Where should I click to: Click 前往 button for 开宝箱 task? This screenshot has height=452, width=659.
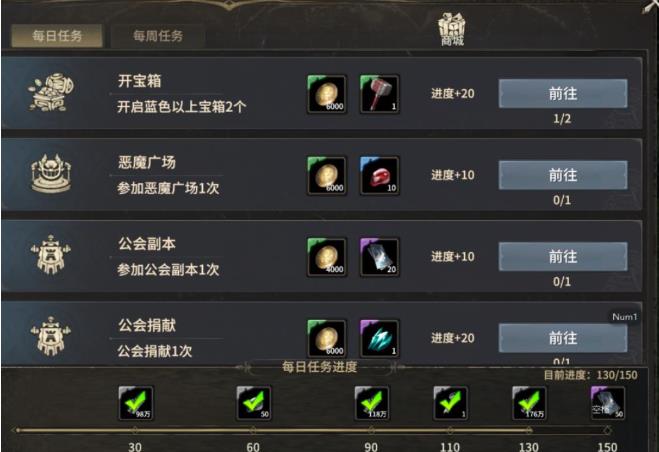(563, 93)
